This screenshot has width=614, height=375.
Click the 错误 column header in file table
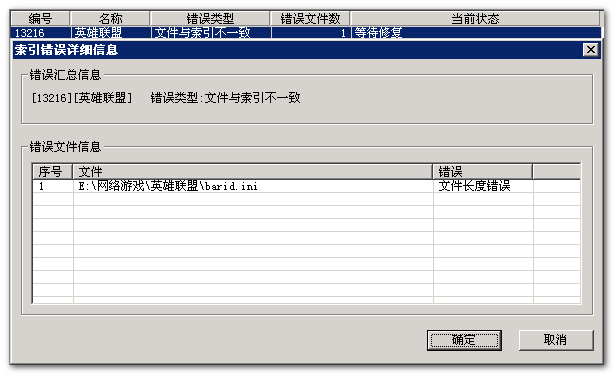482,171
